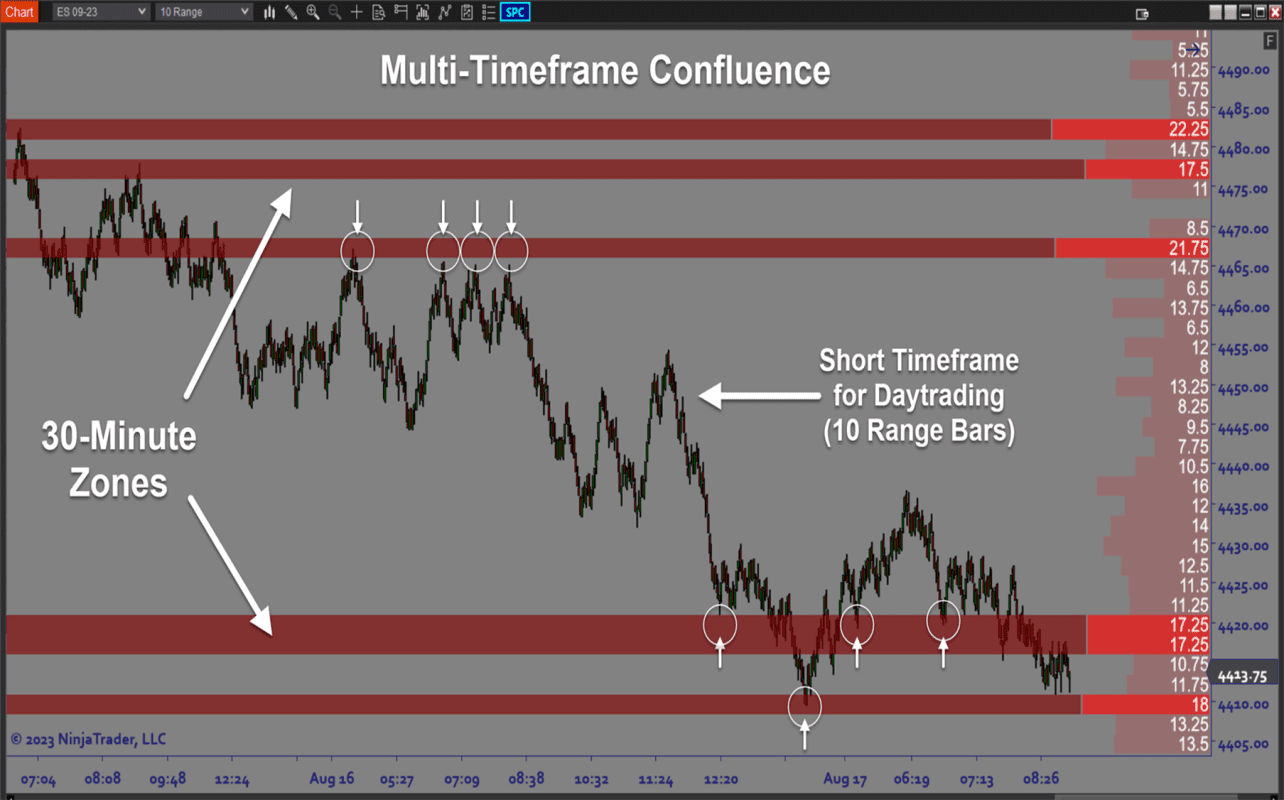1284x800 pixels.
Task: Select the crosshair cursor tool
Action: coord(357,12)
